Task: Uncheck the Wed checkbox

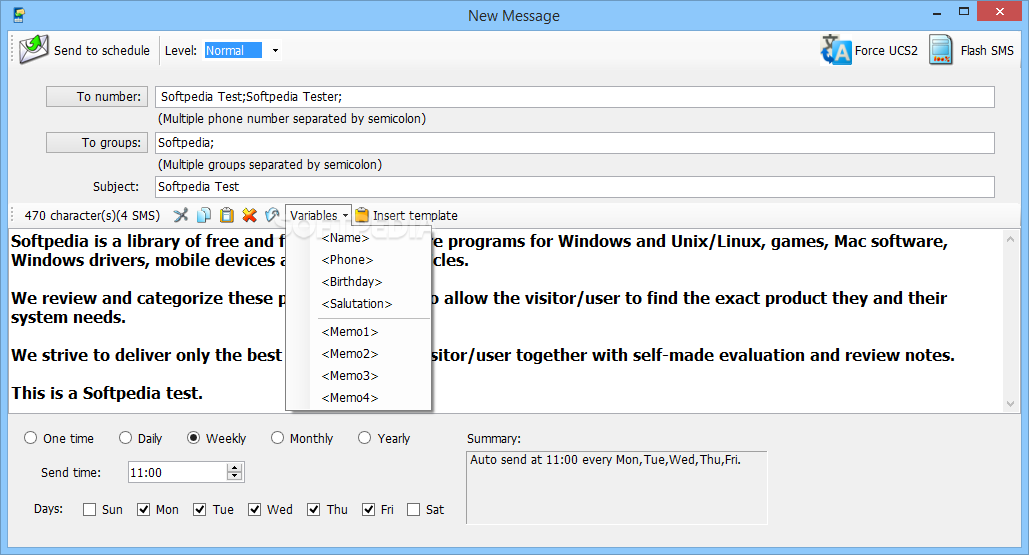Action: pyautogui.click(x=255, y=510)
